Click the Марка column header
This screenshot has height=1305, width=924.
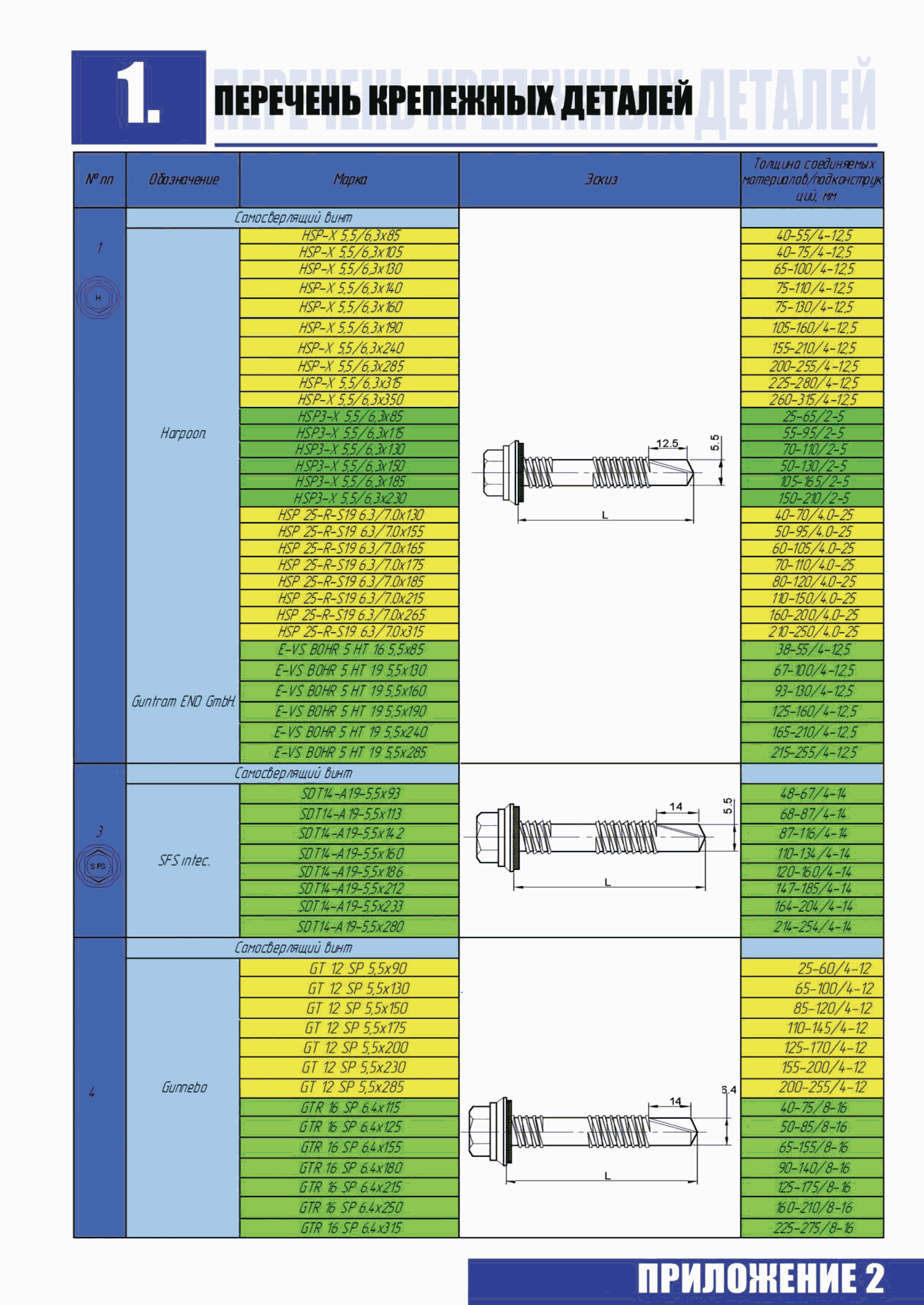349,180
